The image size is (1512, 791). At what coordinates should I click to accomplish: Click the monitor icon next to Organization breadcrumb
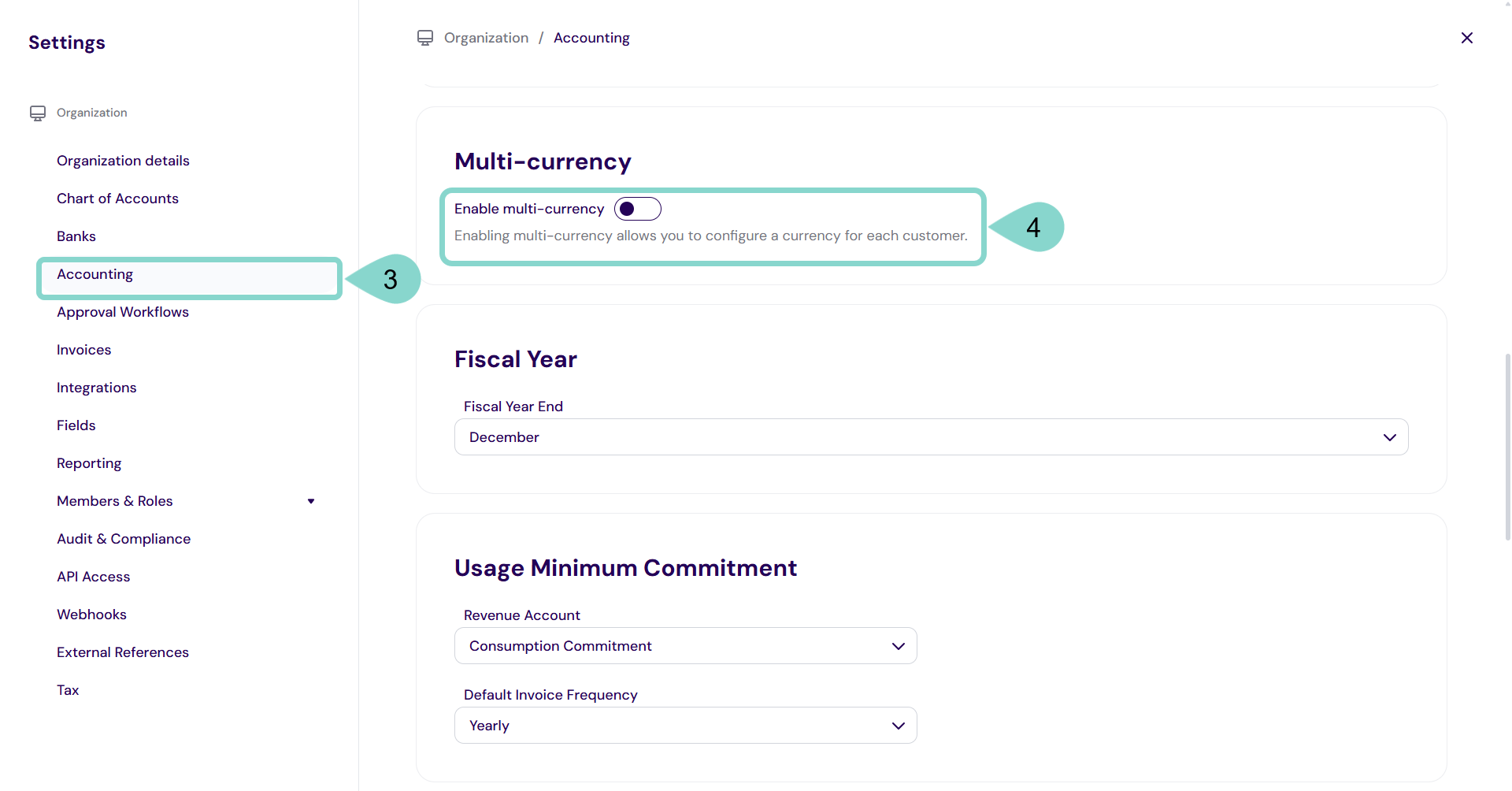[425, 38]
